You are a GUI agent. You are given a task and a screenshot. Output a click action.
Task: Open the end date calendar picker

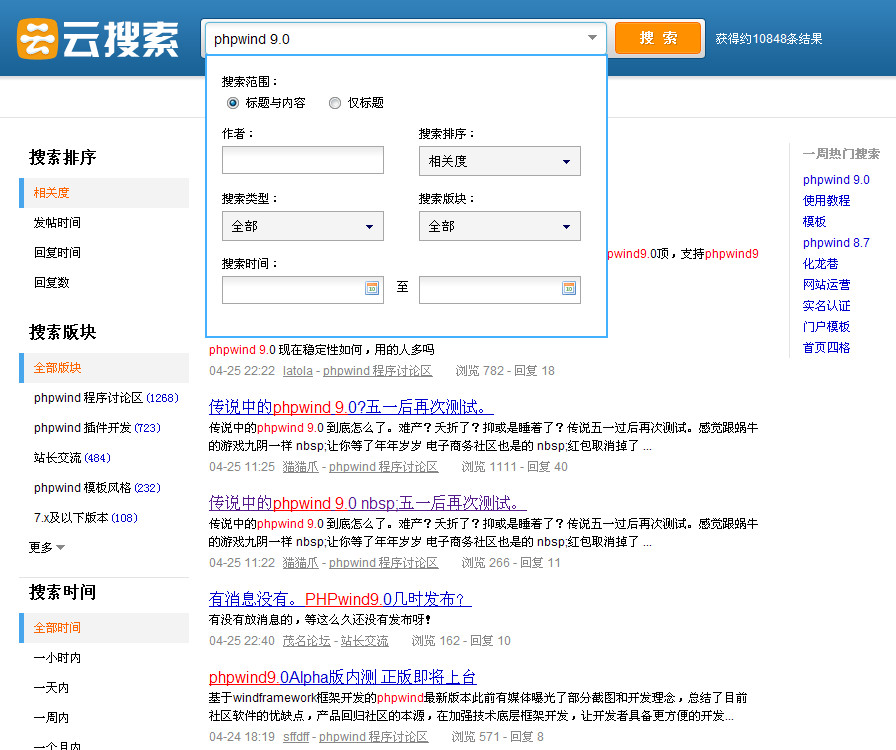(569, 288)
